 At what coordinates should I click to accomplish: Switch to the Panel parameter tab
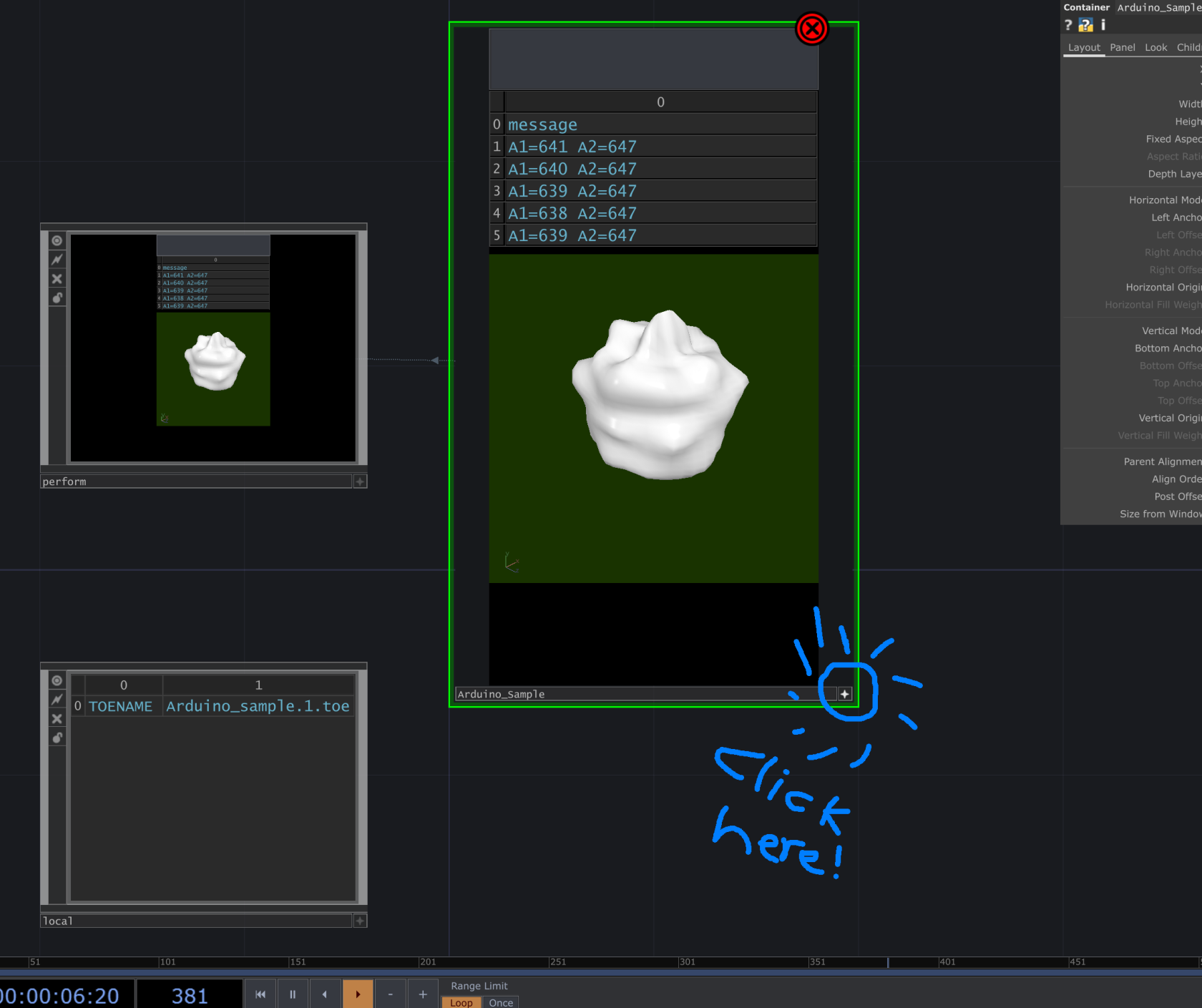pyautogui.click(x=1123, y=47)
